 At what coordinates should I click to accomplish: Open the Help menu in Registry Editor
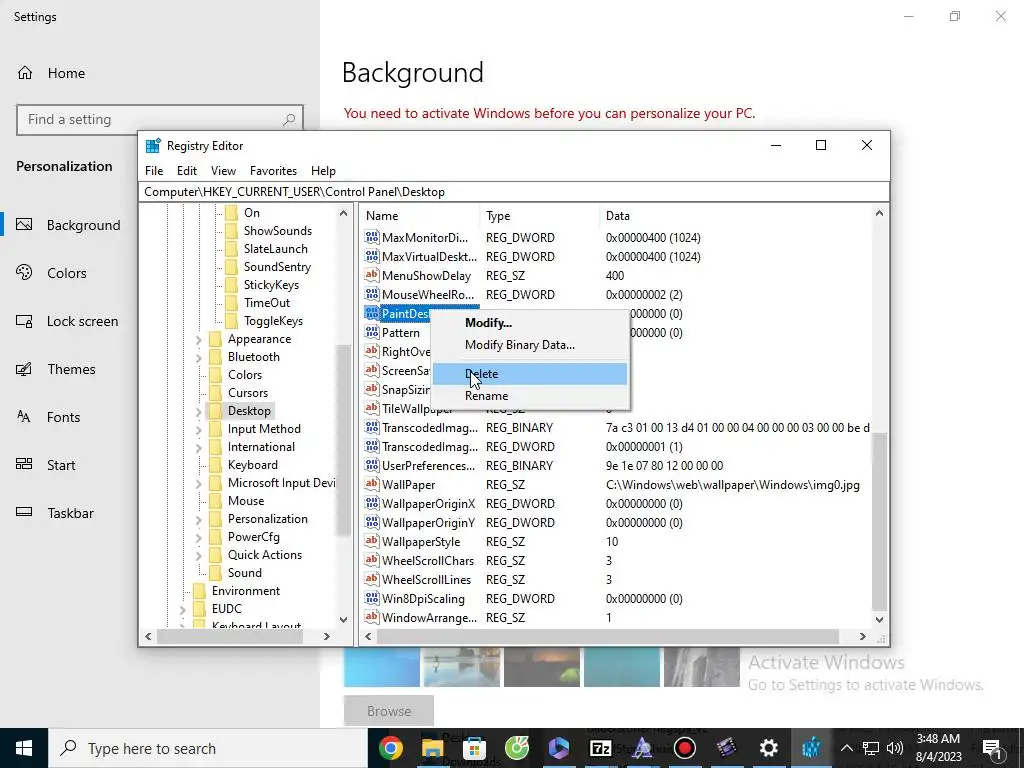pyautogui.click(x=323, y=170)
